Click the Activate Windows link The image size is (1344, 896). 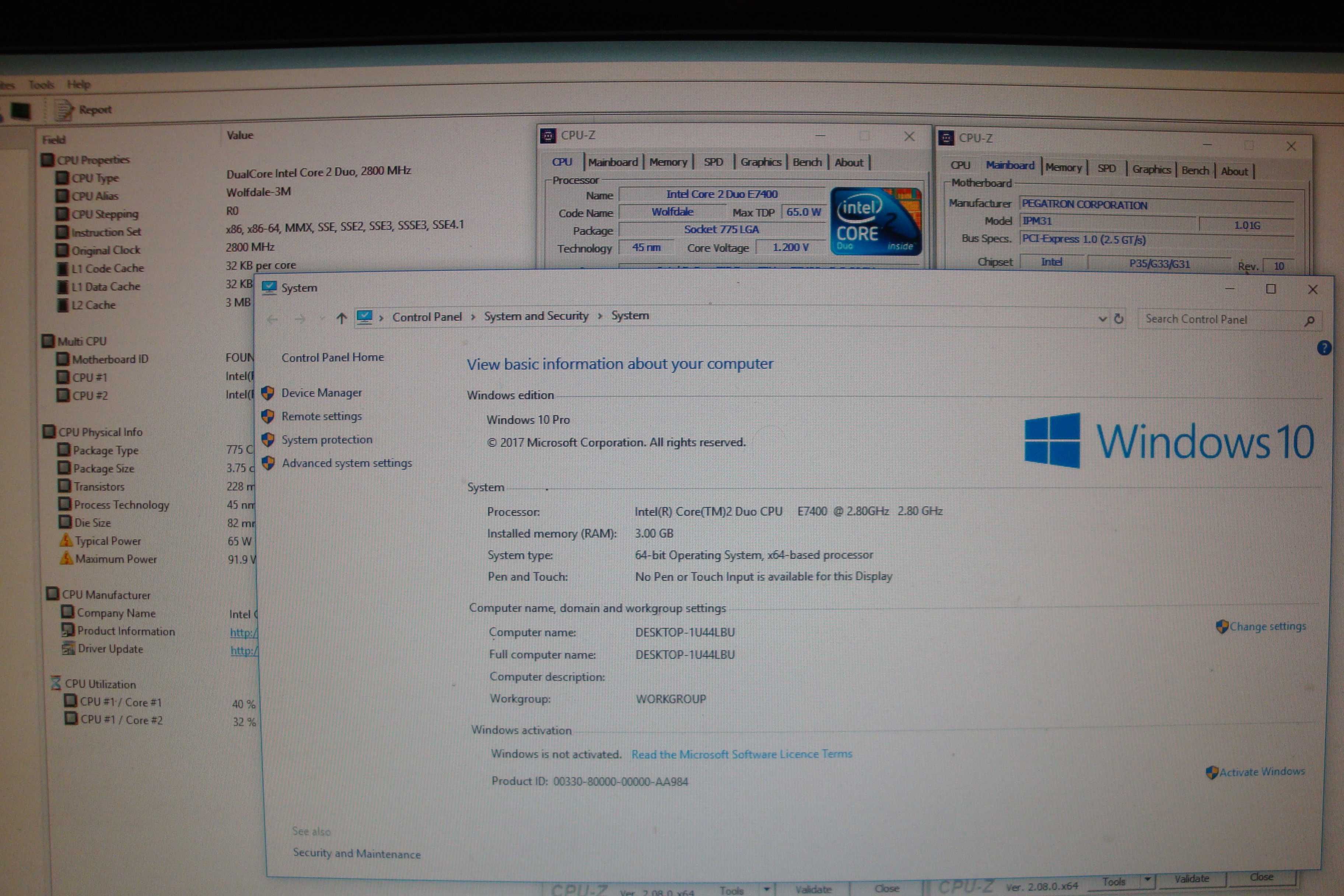1262,771
